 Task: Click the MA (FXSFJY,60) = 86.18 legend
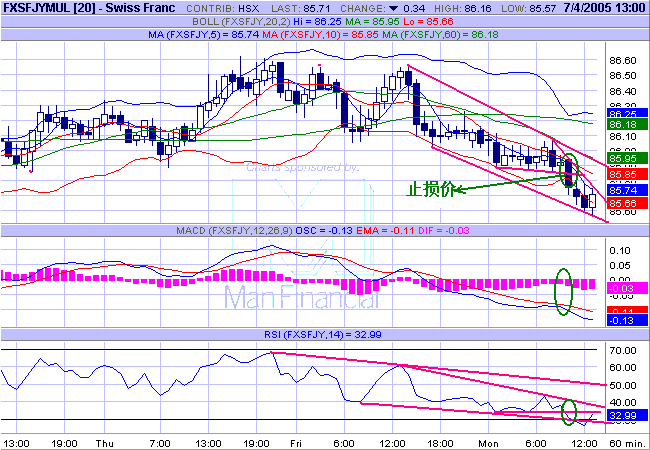point(440,35)
